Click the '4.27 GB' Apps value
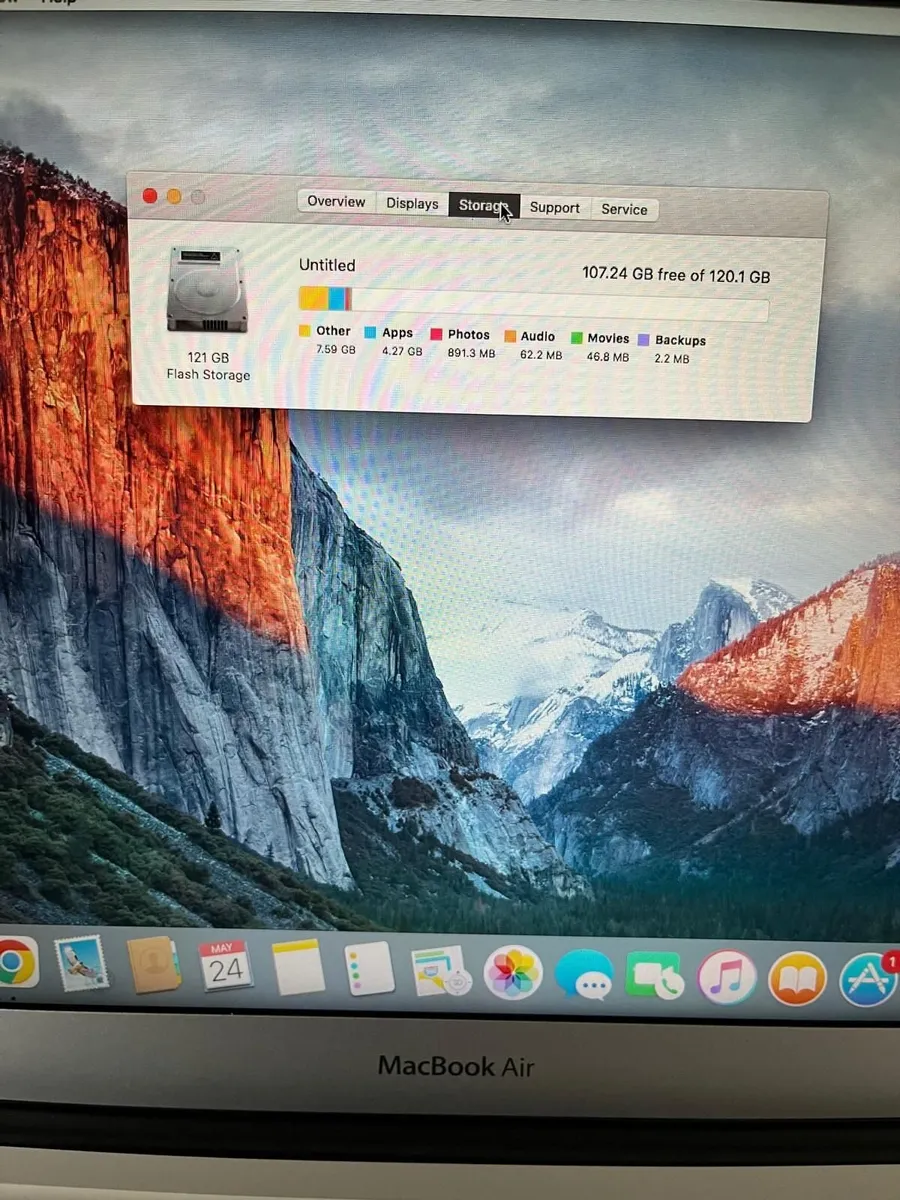900x1200 pixels. tap(402, 351)
